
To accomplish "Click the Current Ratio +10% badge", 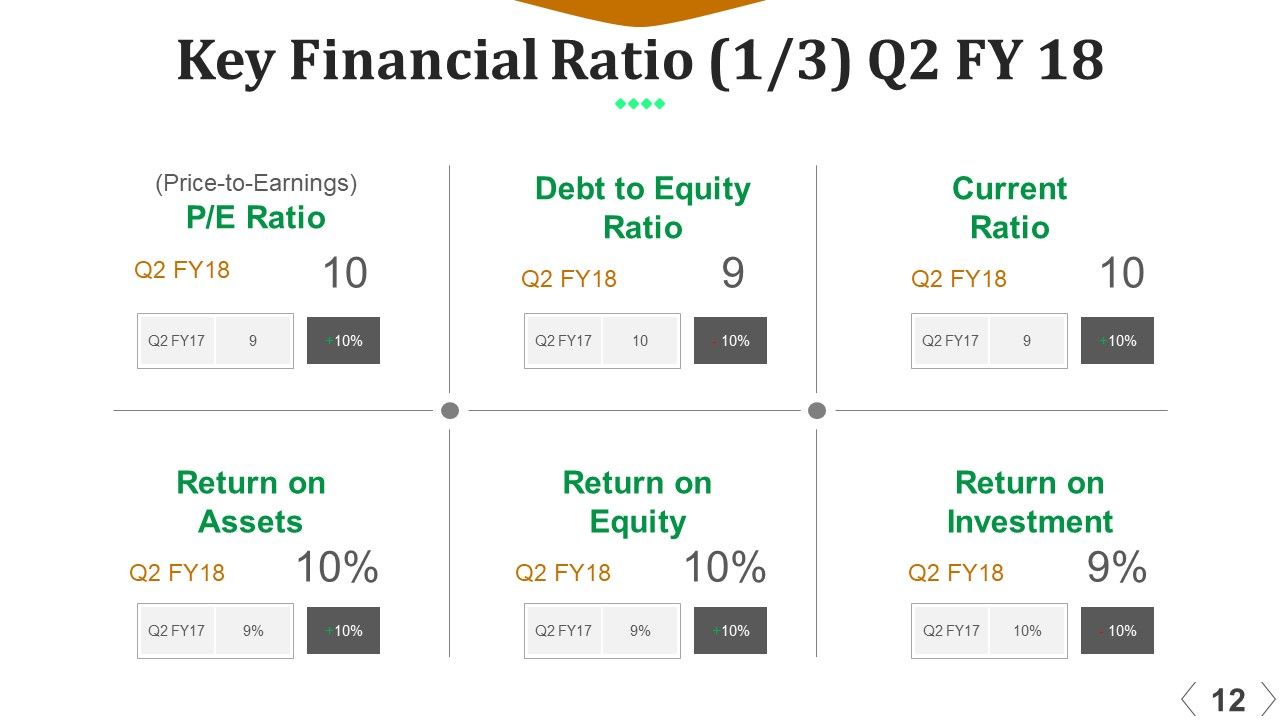I will click(x=1117, y=341).
